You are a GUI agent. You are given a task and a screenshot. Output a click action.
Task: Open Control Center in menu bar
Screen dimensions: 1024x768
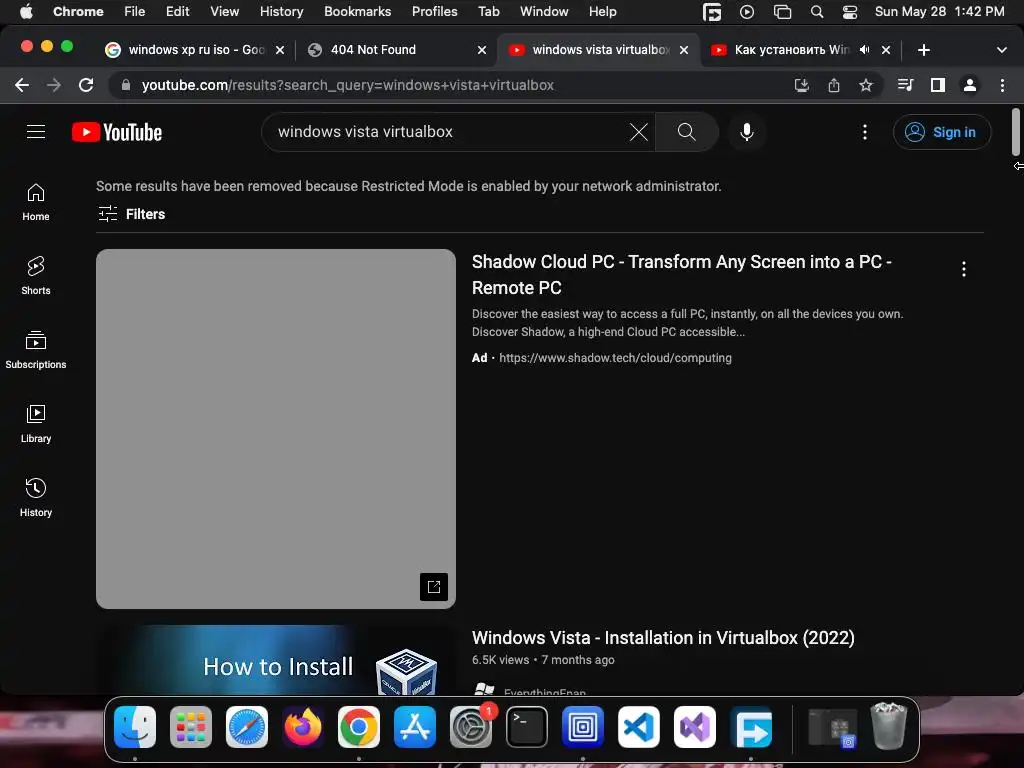tap(850, 11)
